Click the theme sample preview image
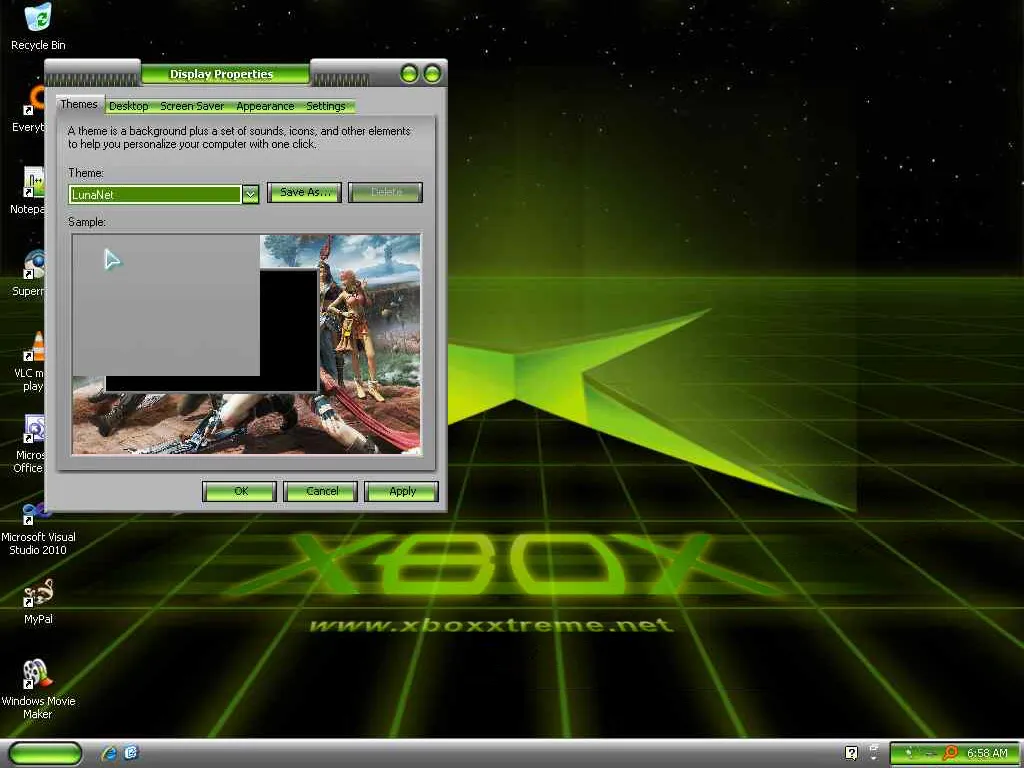This screenshot has height=768, width=1024. pos(246,344)
